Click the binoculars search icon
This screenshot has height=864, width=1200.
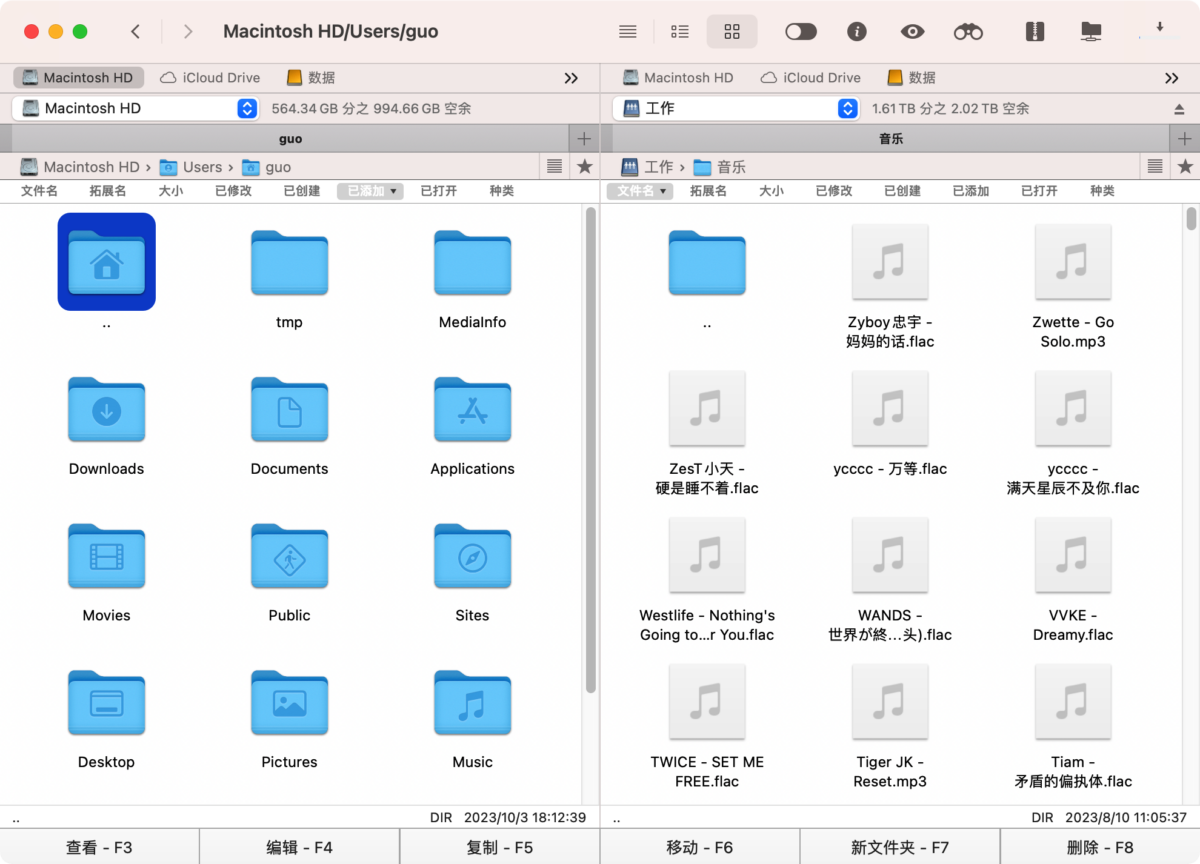click(x=968, y=32)
